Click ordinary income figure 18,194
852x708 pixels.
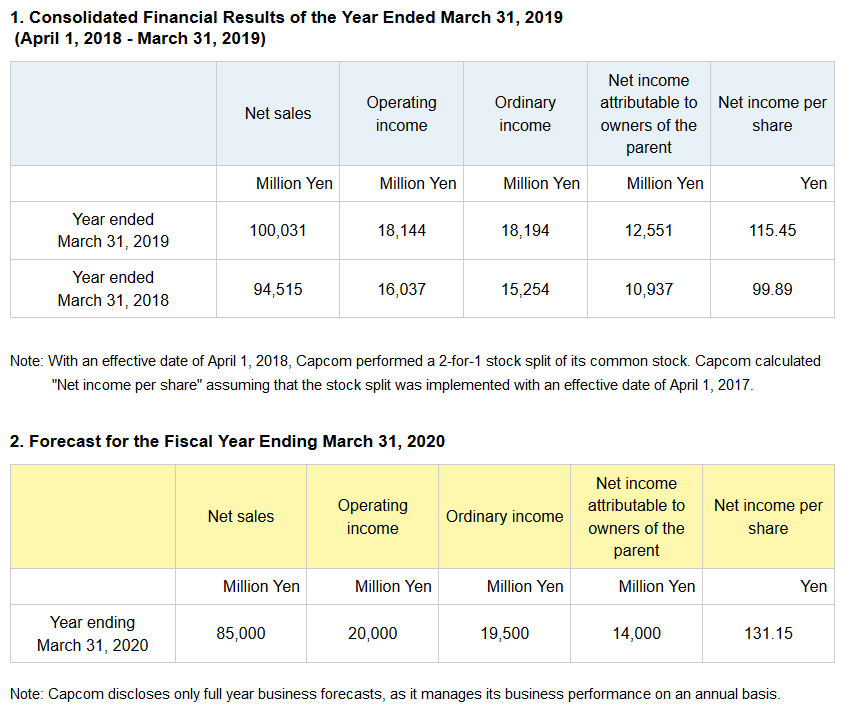[x=525, y=231]
